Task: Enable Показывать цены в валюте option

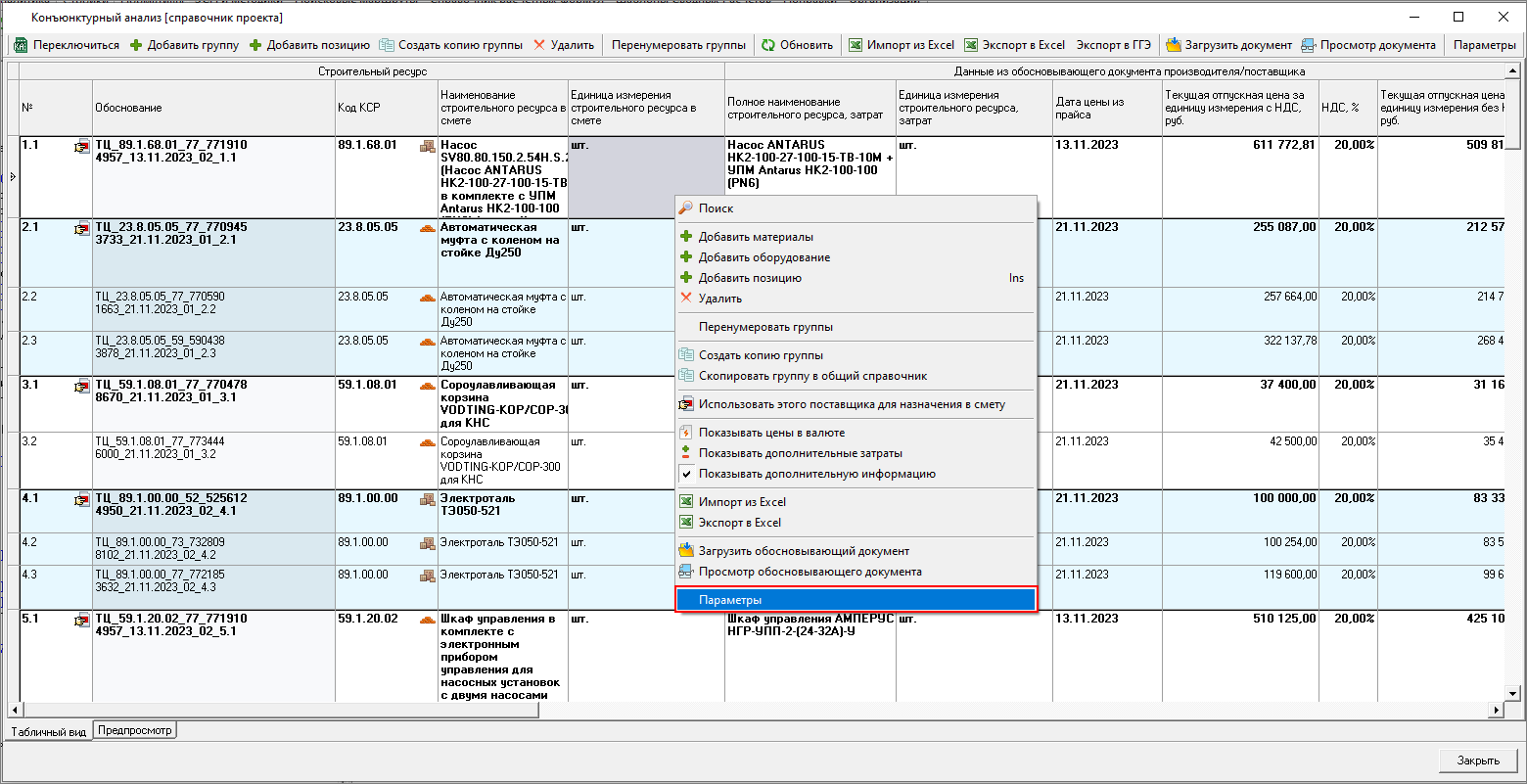Action: [x=771, y=433]
